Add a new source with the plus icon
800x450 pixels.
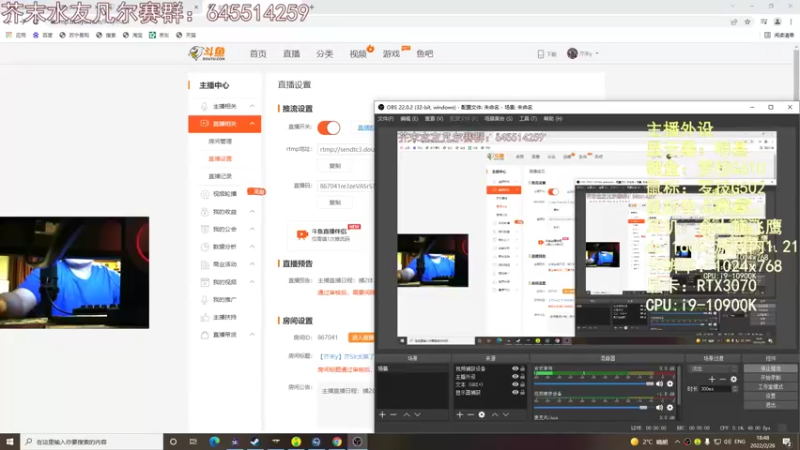460,415
